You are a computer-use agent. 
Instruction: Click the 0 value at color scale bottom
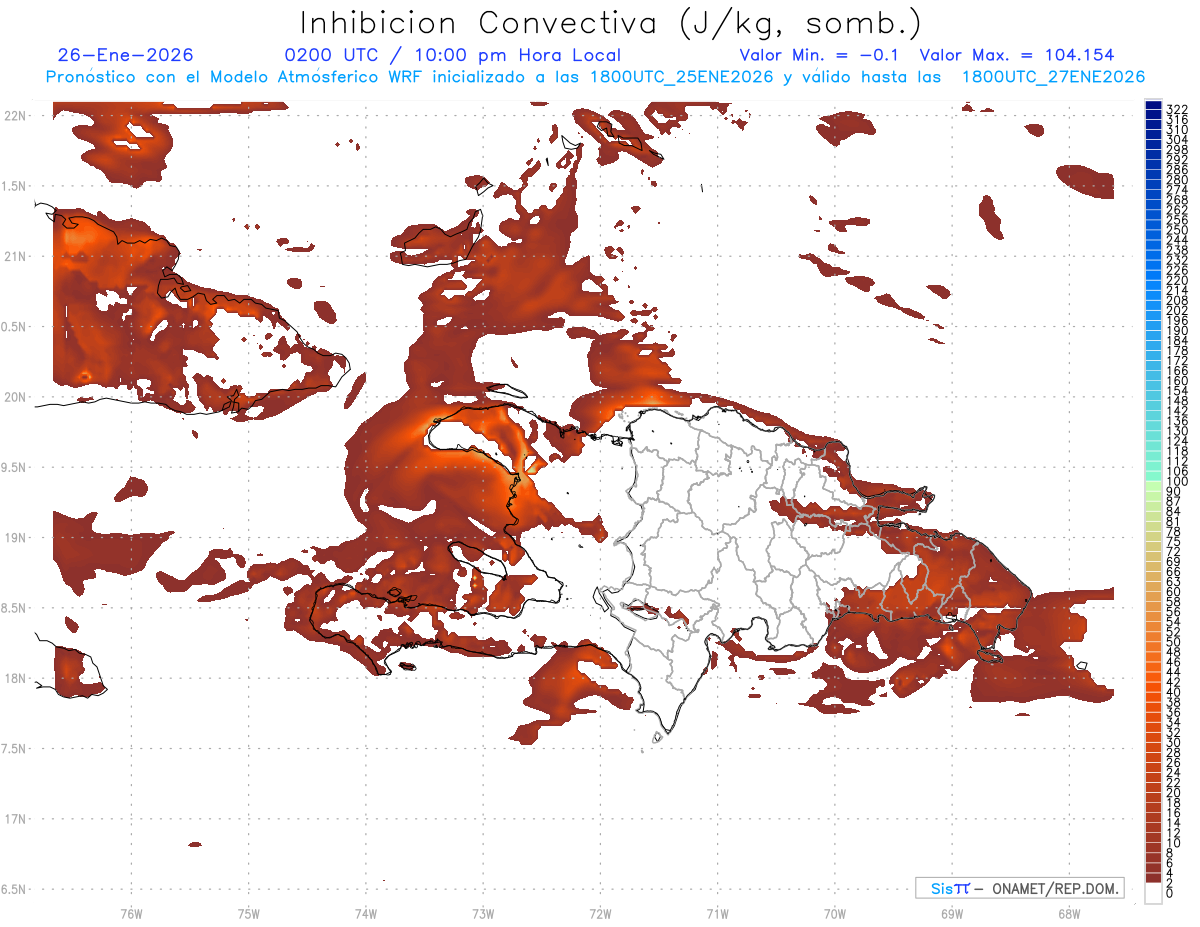[x=1171, y=894]
